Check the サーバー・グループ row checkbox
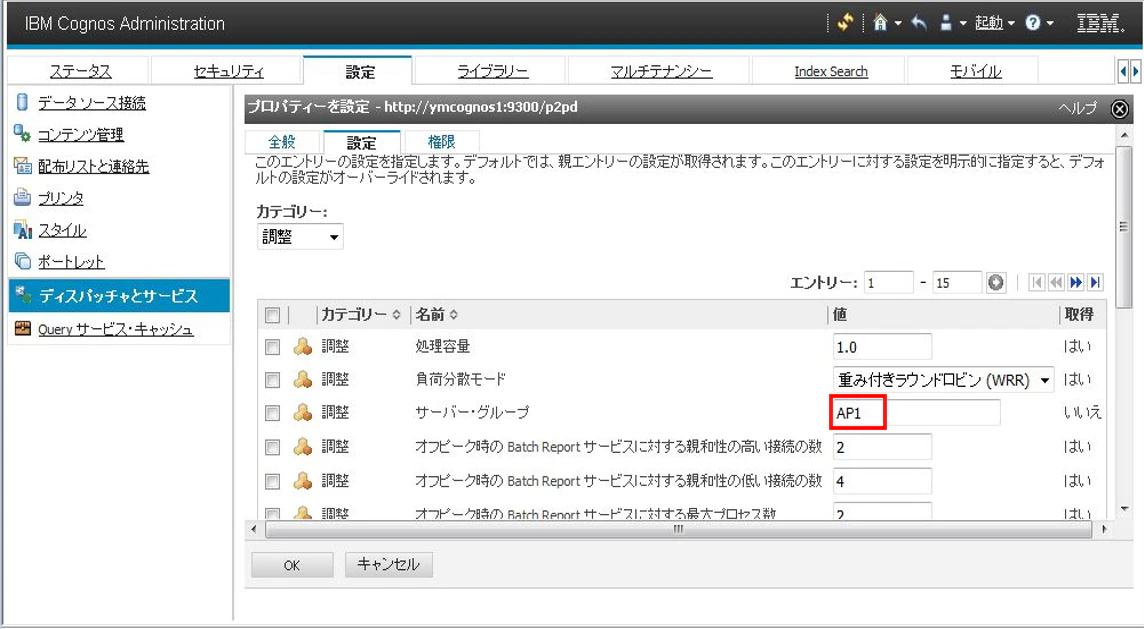The height and width of the screenshot is (629, 1144). click(x=272, y=413)
